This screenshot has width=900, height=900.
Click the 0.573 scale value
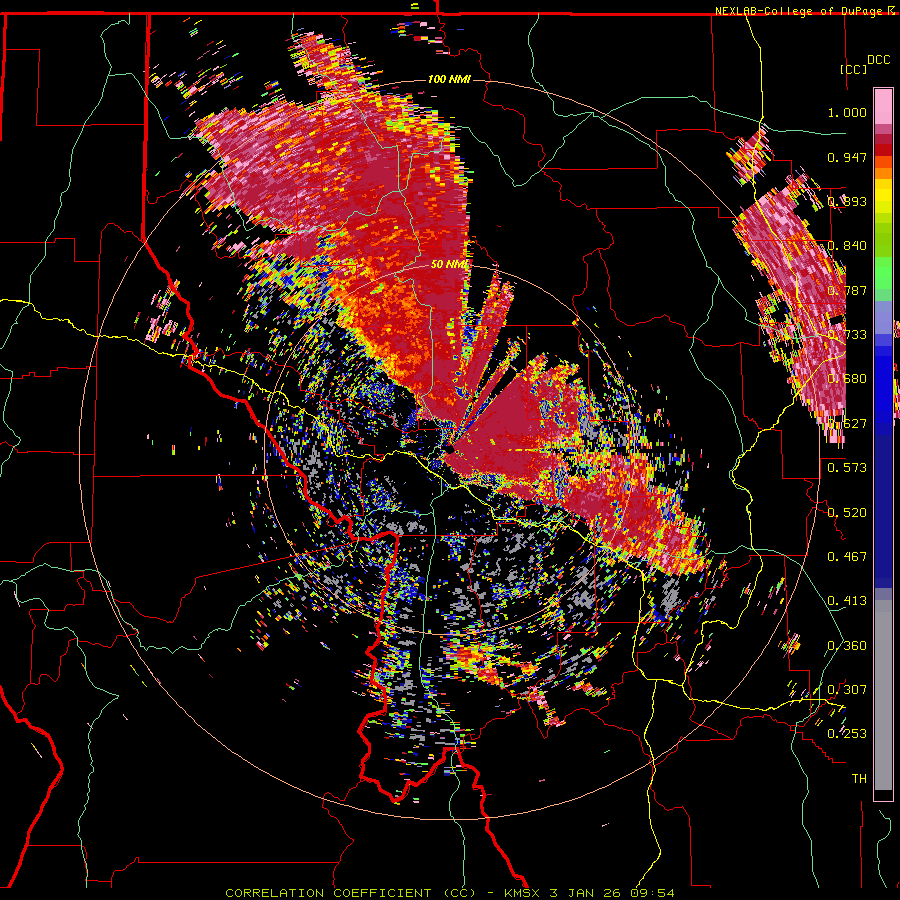tap(847, 468)
